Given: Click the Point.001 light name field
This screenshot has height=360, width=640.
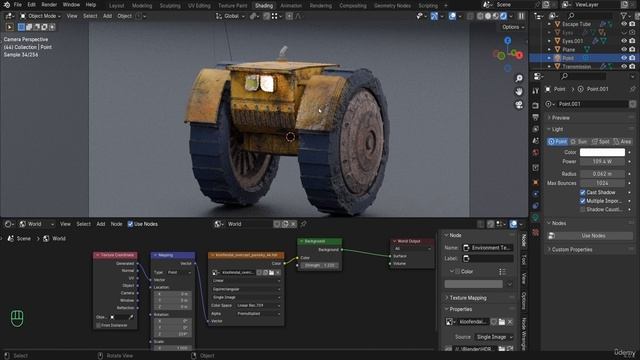Looking at the screenshot, I should coord(592,104).
